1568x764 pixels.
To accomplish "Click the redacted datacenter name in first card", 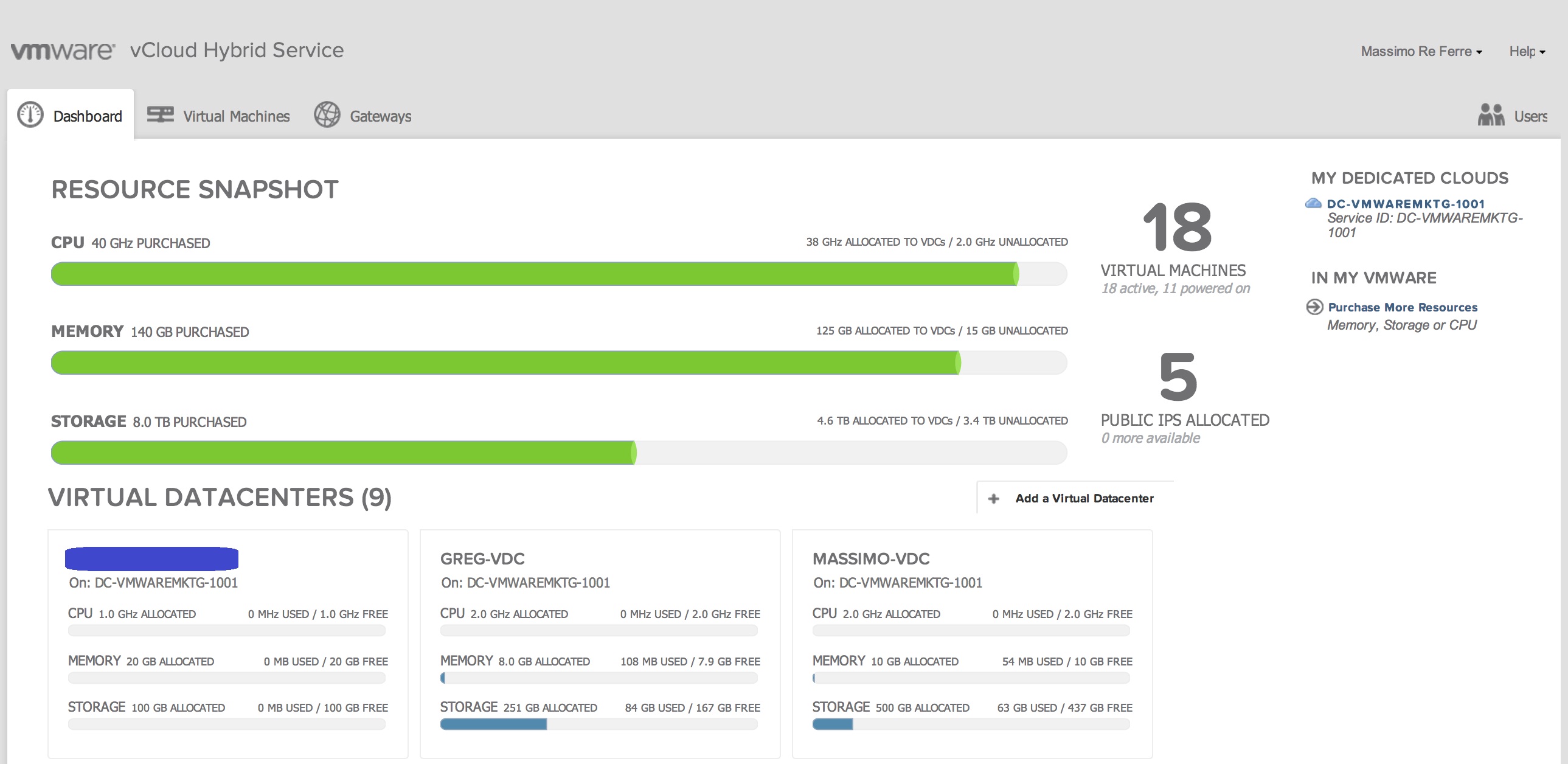I will click(x=151, y=559).
